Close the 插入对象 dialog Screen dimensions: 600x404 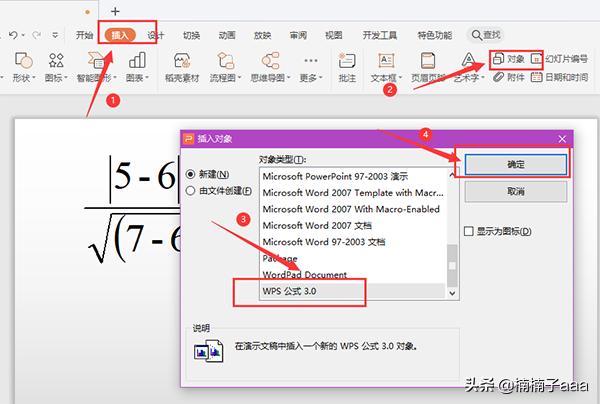point(562,139)
